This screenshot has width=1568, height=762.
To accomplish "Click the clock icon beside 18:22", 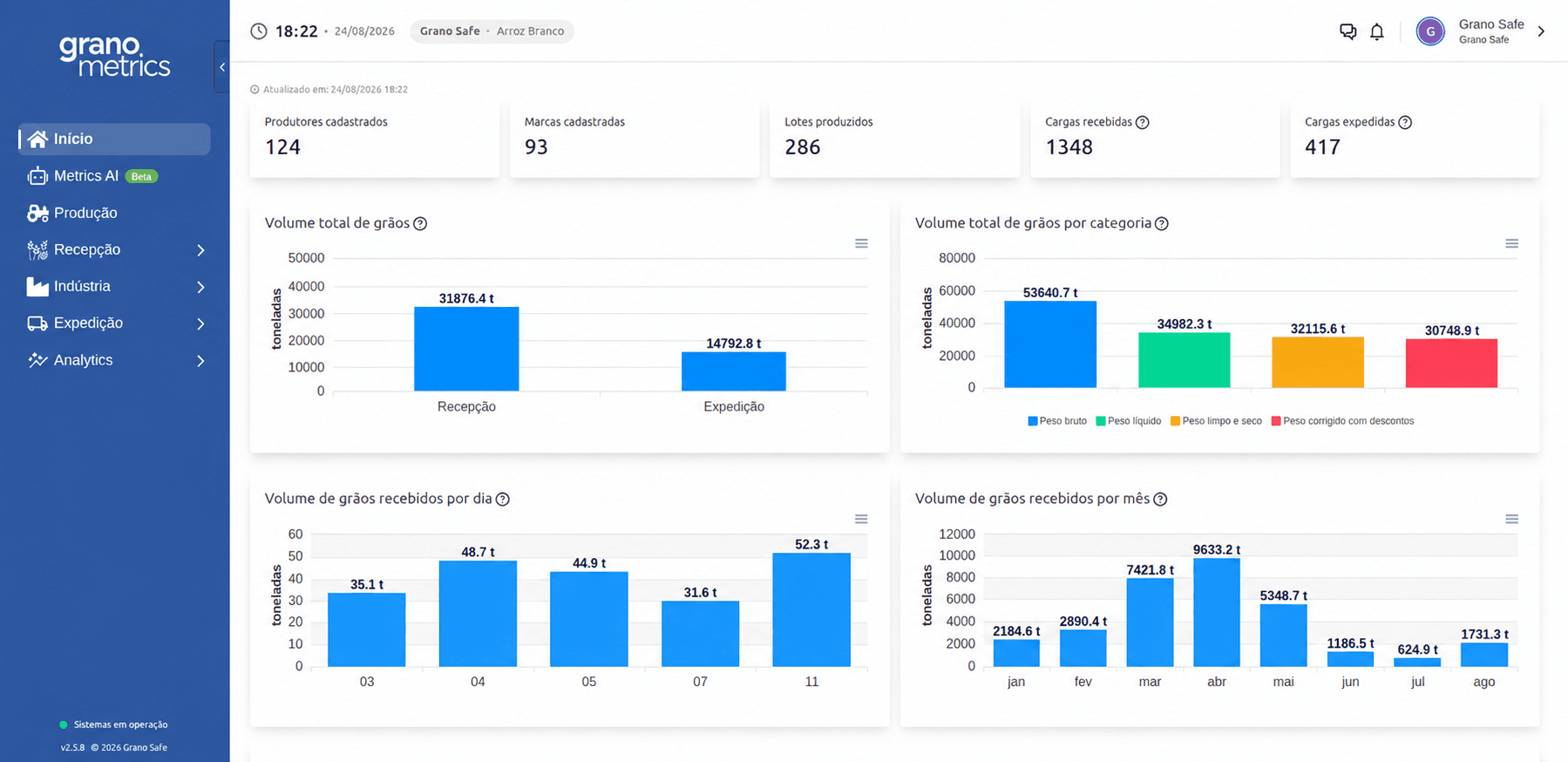I will click(x=259, y=31).
